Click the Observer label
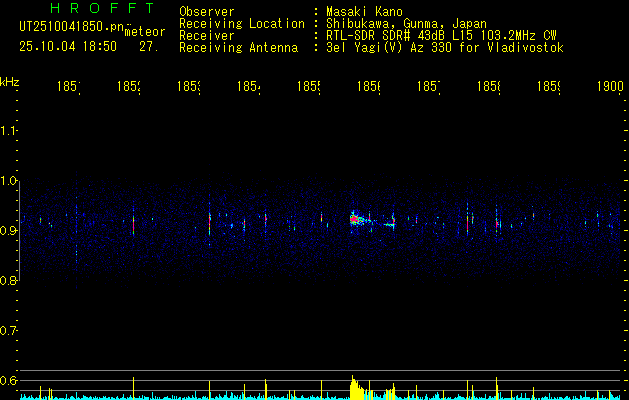The height and width of the screenshot is (400, 629). tap(207, 12)
